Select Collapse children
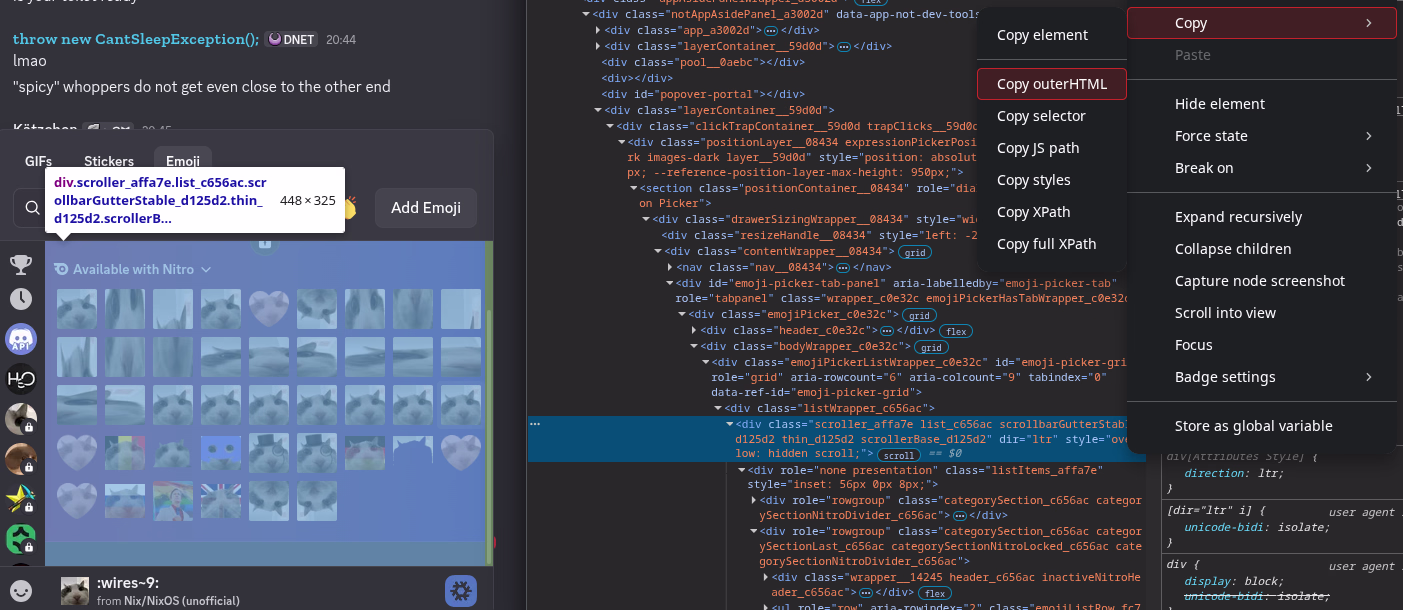Screen dimensions: 1403x610 [1262, 249]
